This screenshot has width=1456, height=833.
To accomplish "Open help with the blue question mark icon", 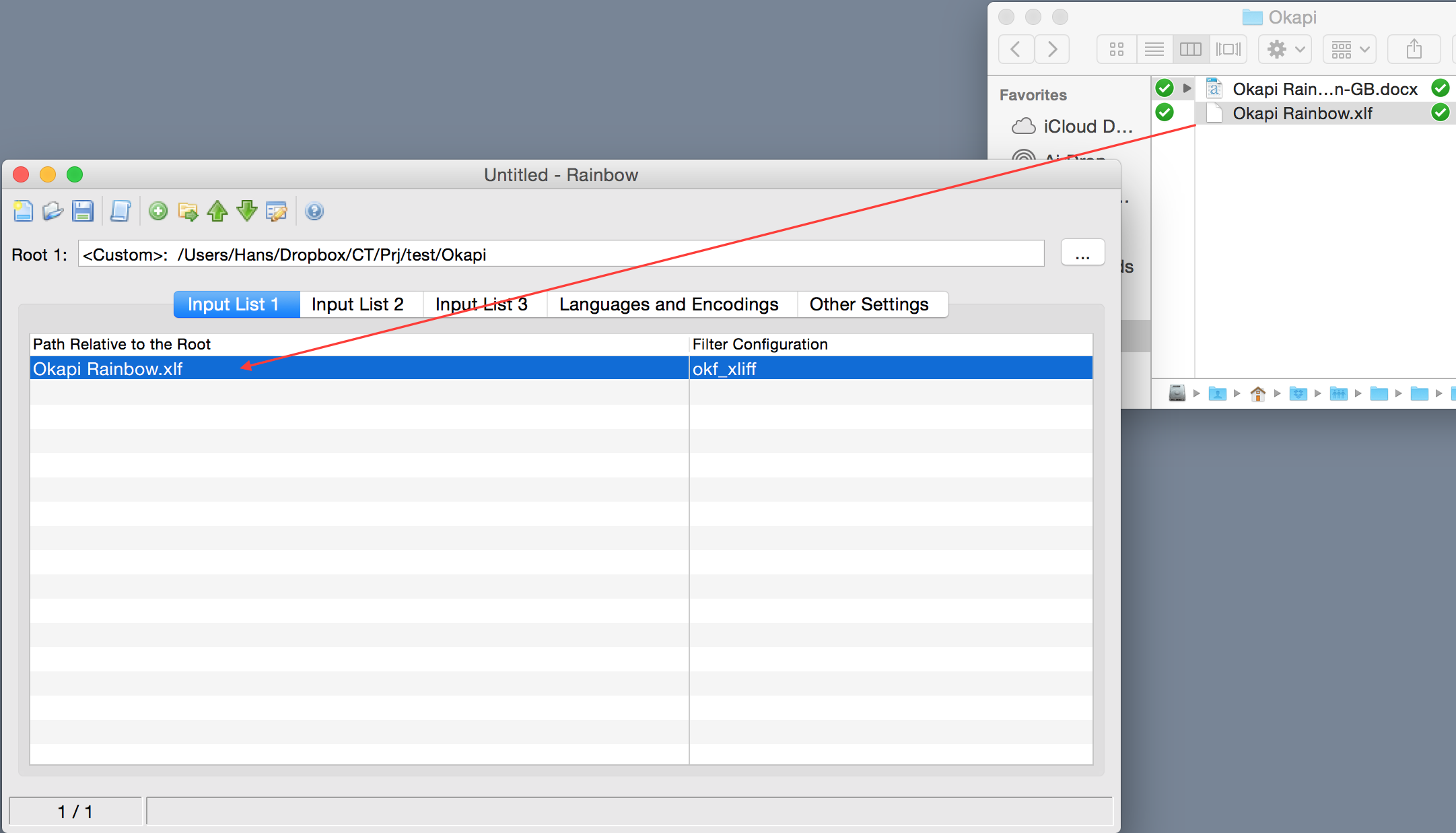I will coord(314,211).
